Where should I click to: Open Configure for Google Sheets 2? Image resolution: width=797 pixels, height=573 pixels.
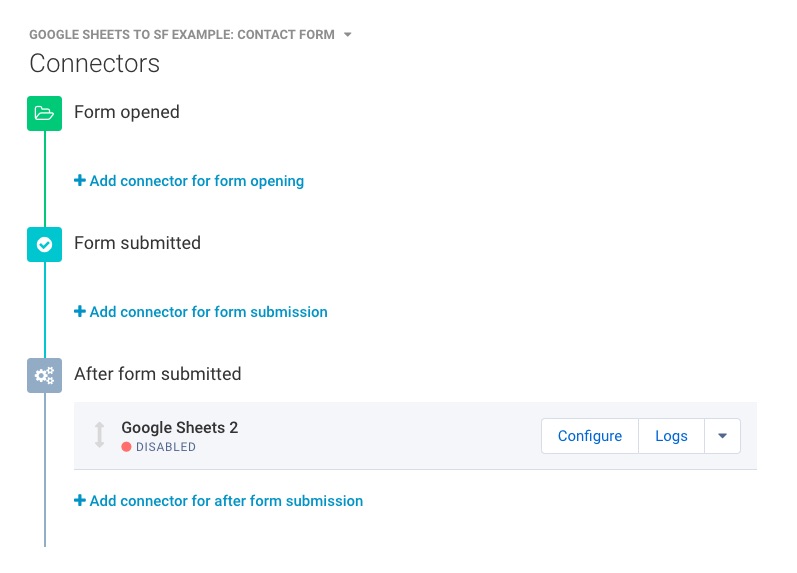(590, 436)
